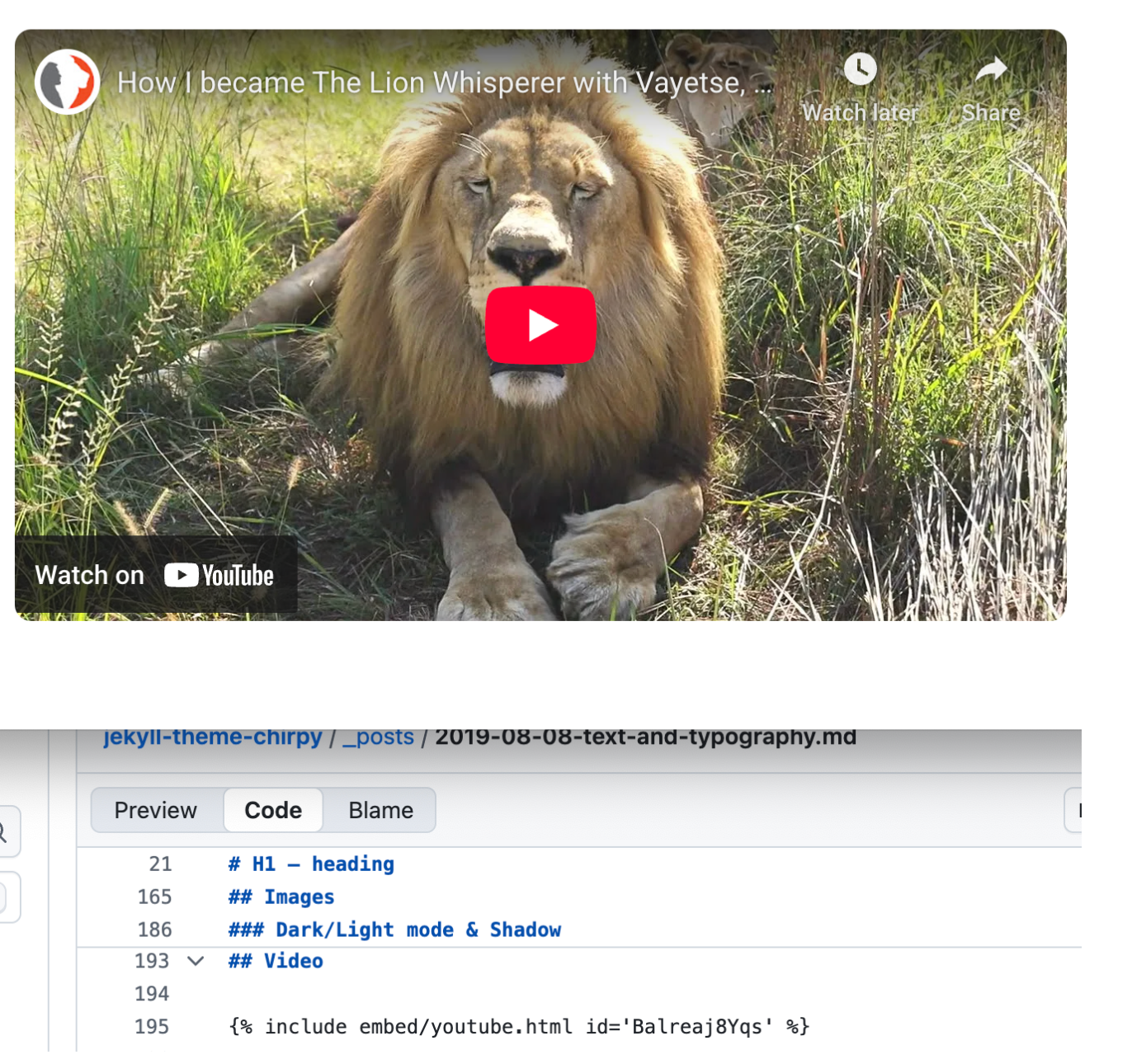
Task: Click the include embed/youtube.html code line
Action: (x=519, y=1027)
